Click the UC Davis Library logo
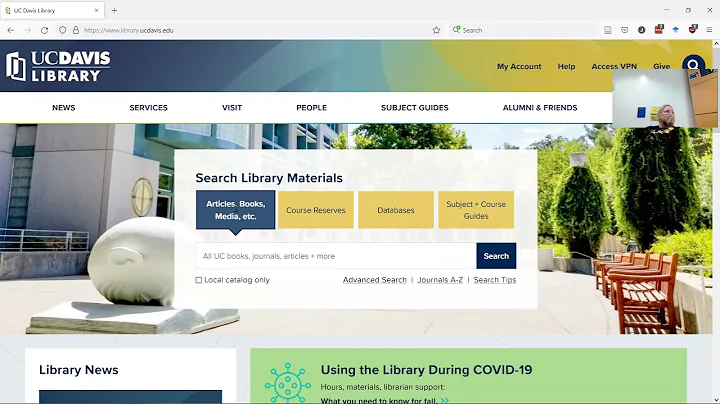This screenshot has height=404, width=720. tap(58, 66)
